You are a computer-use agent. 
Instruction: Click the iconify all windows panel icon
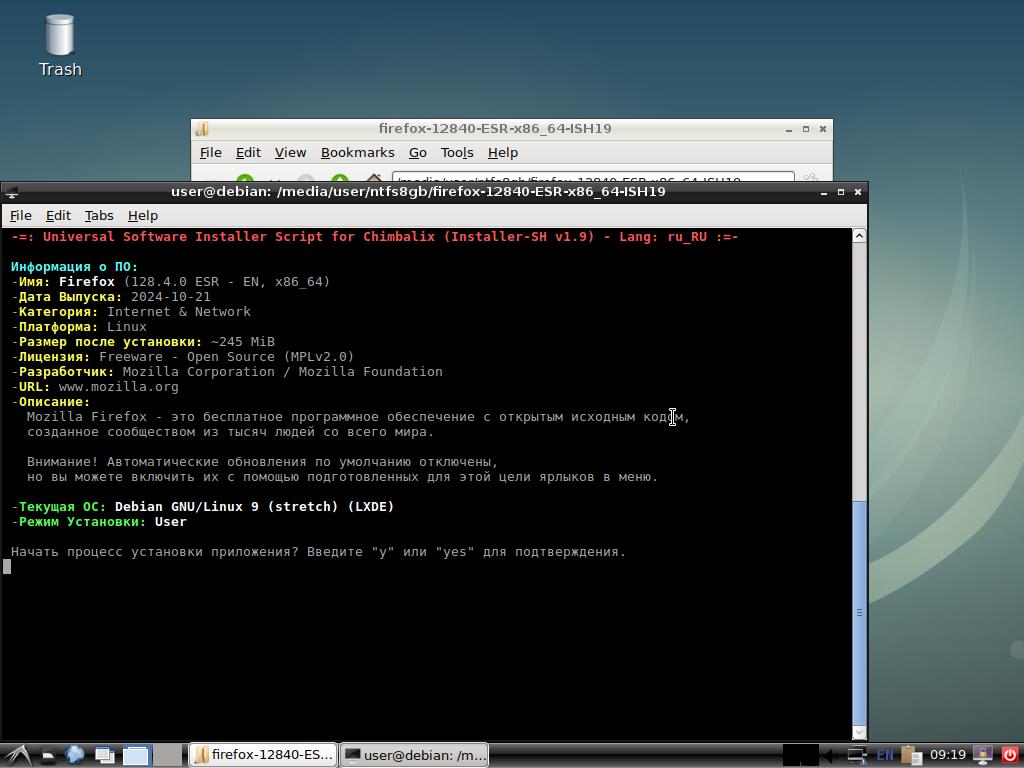click(x=104, y=756)
